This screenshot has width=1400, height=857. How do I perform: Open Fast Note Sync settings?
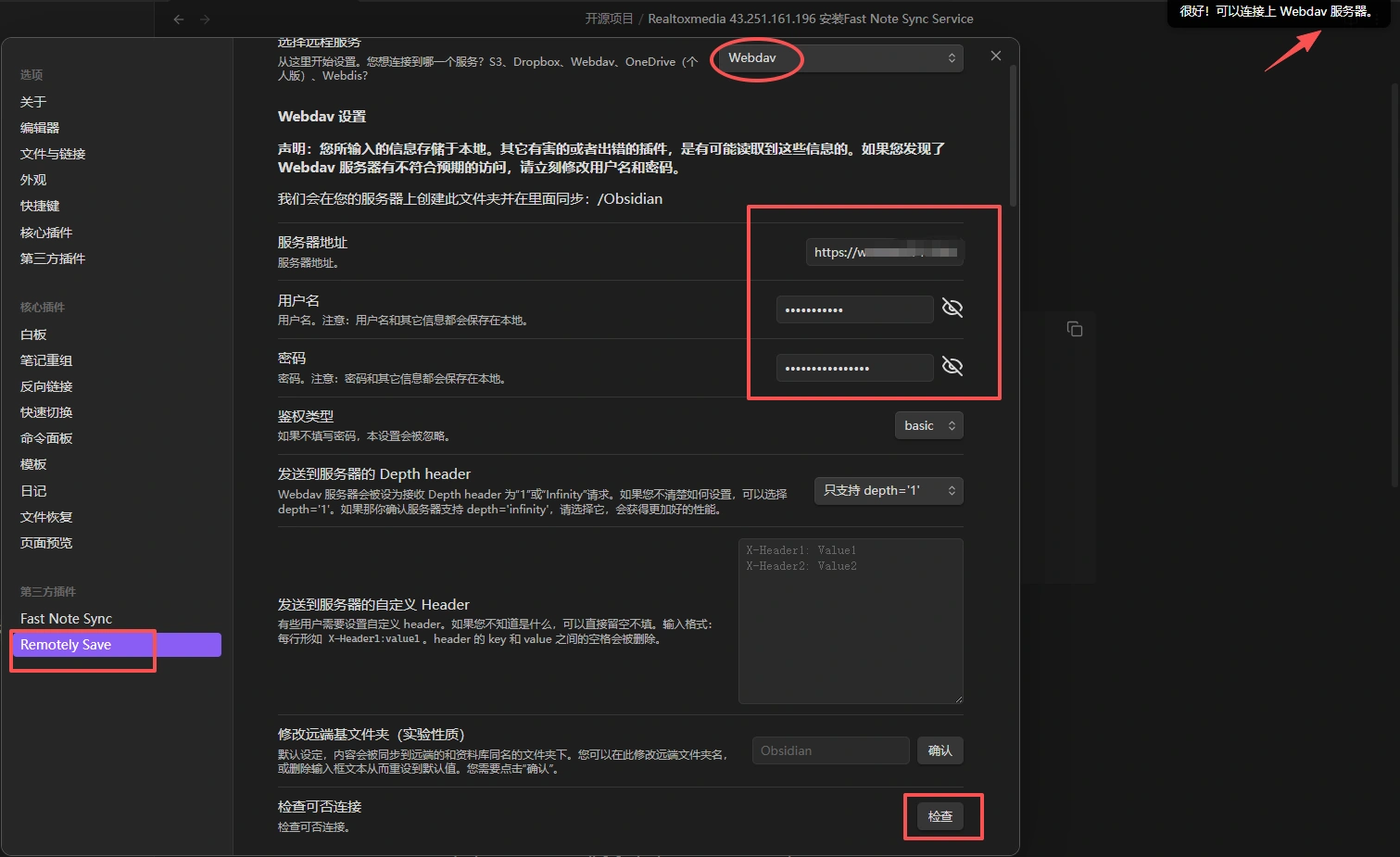pyautogui.click(x=66, y=619)
